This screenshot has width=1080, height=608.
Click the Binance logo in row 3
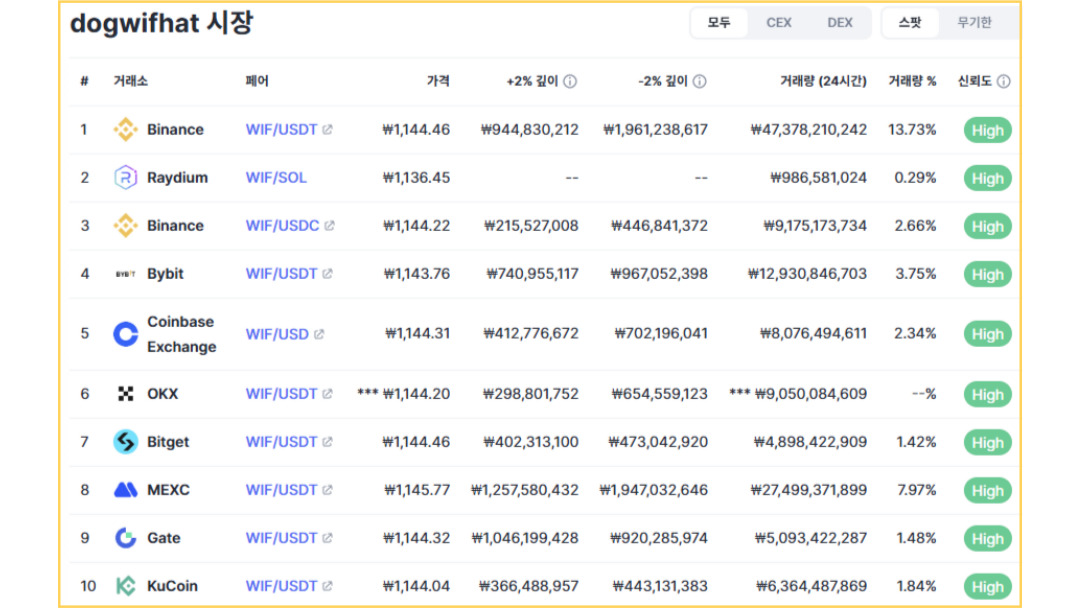point(125,226)
